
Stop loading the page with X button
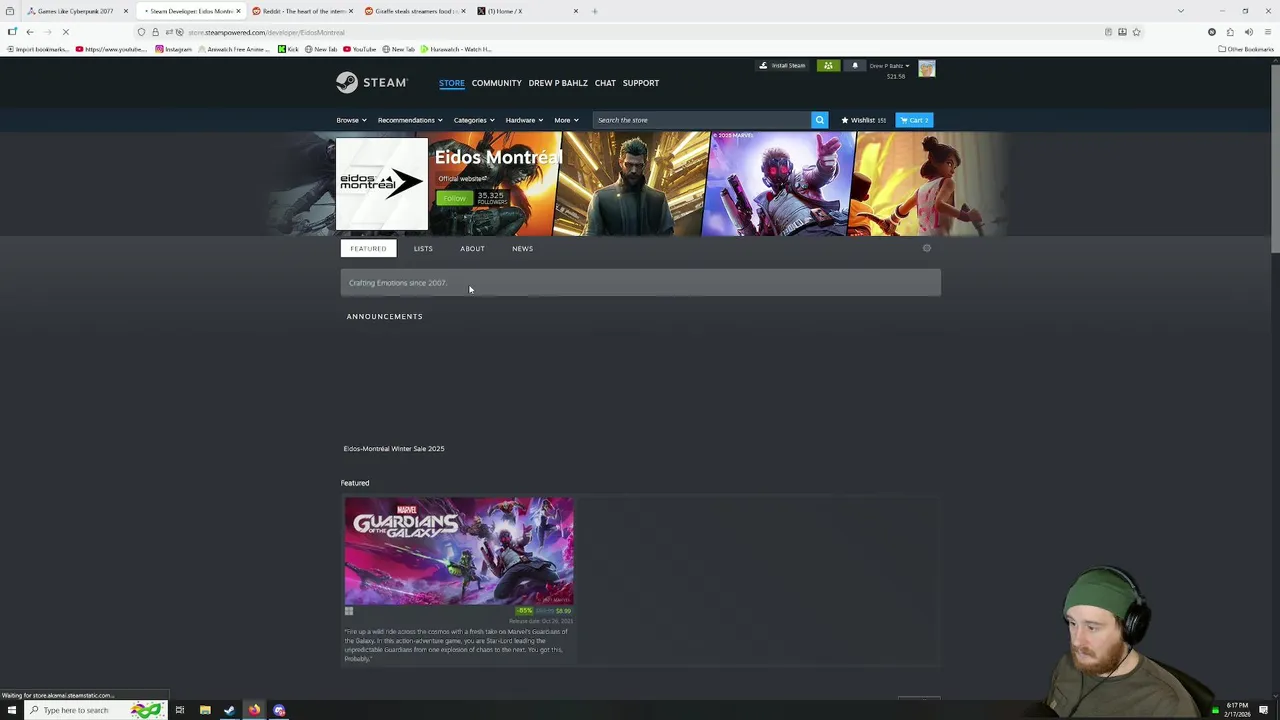65,32
